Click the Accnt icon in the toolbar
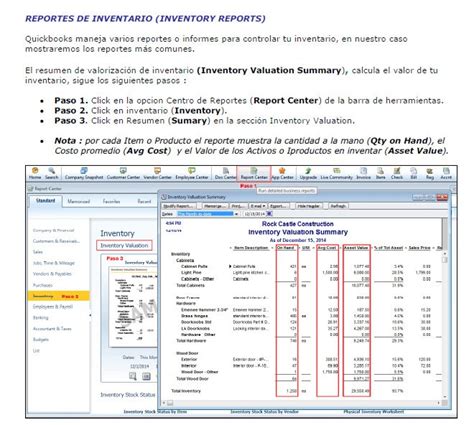 tap(446, 173)
